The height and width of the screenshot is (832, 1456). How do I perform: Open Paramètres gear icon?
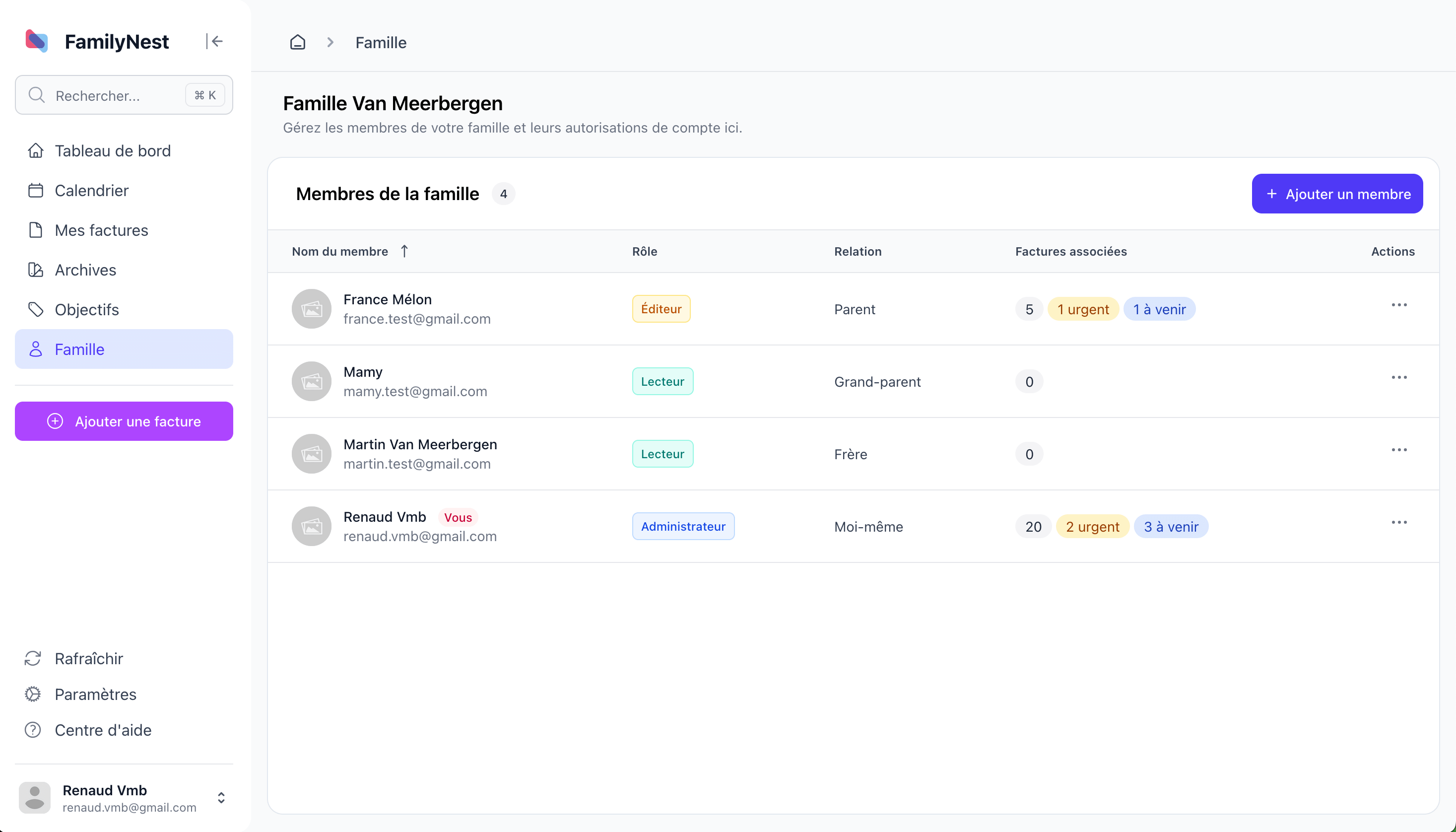click(33, 693)
